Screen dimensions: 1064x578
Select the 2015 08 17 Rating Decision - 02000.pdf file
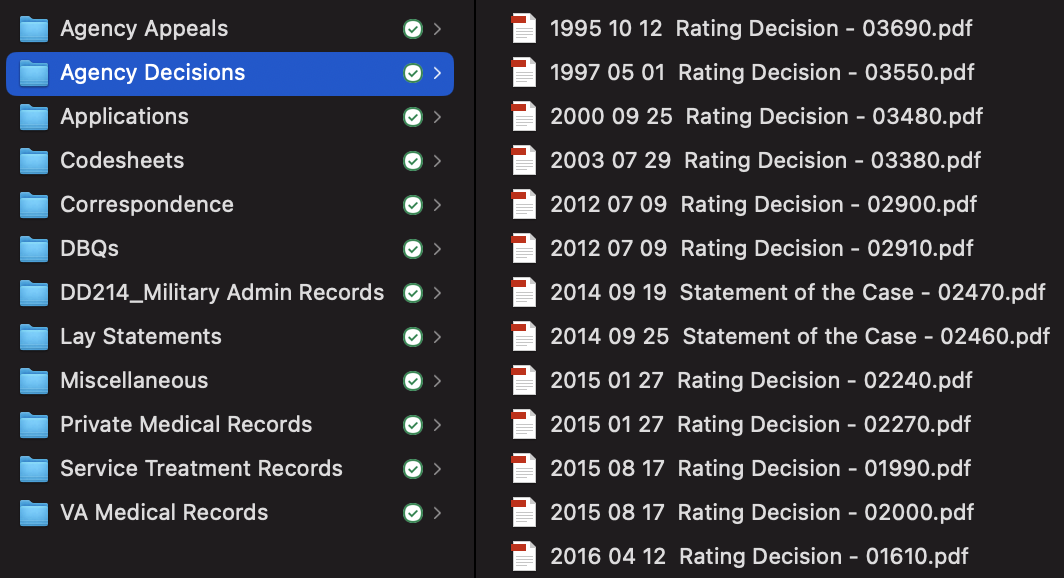742,512
